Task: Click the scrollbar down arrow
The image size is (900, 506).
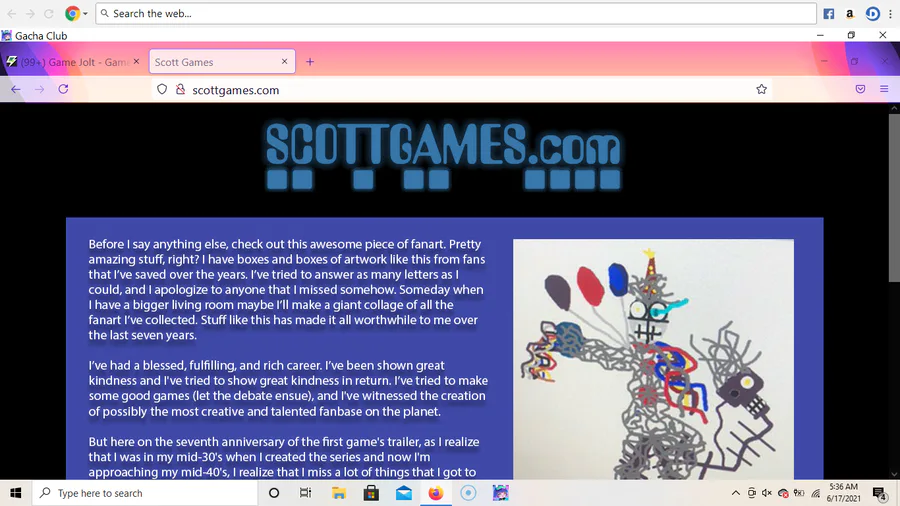Action: point(894,474)
